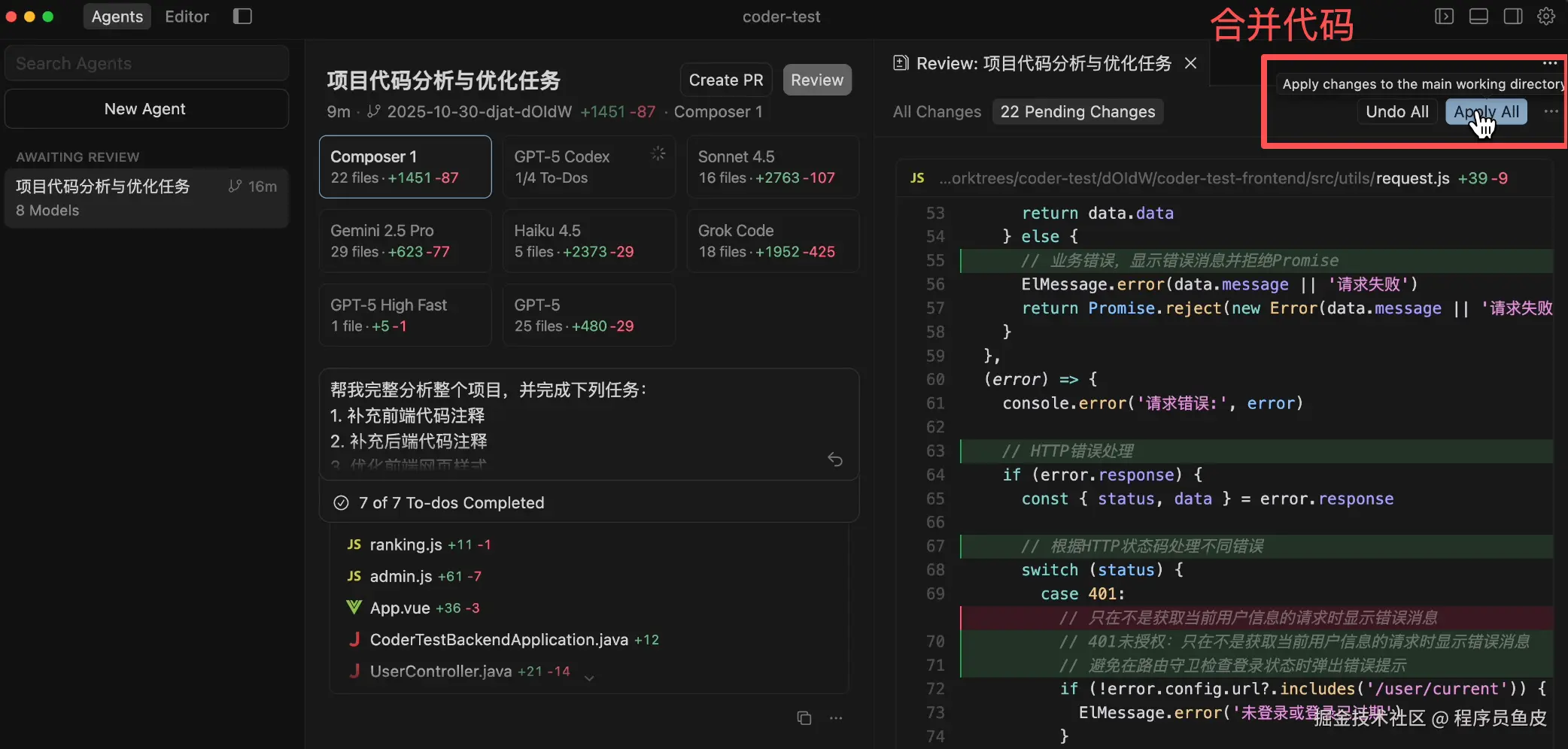Switch to the All Changes tab
The width and height of the screenshot is (1568, 749).
click(937, 111)
